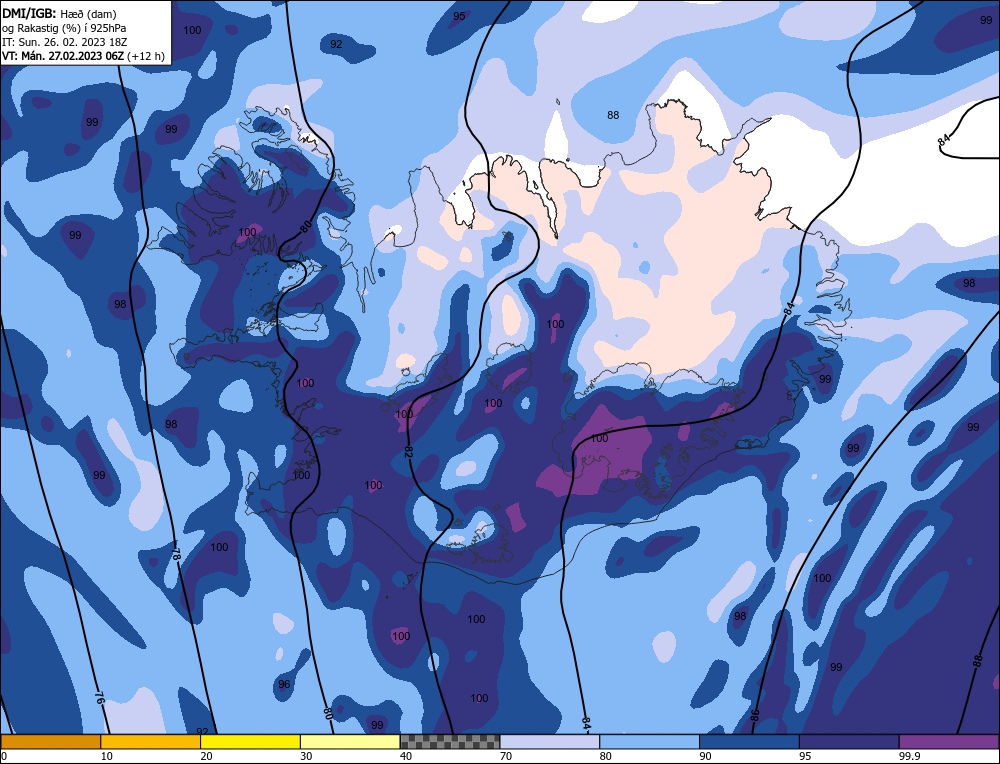Click the dark orange 0–10 legend swatch

[x=50, y=742]
